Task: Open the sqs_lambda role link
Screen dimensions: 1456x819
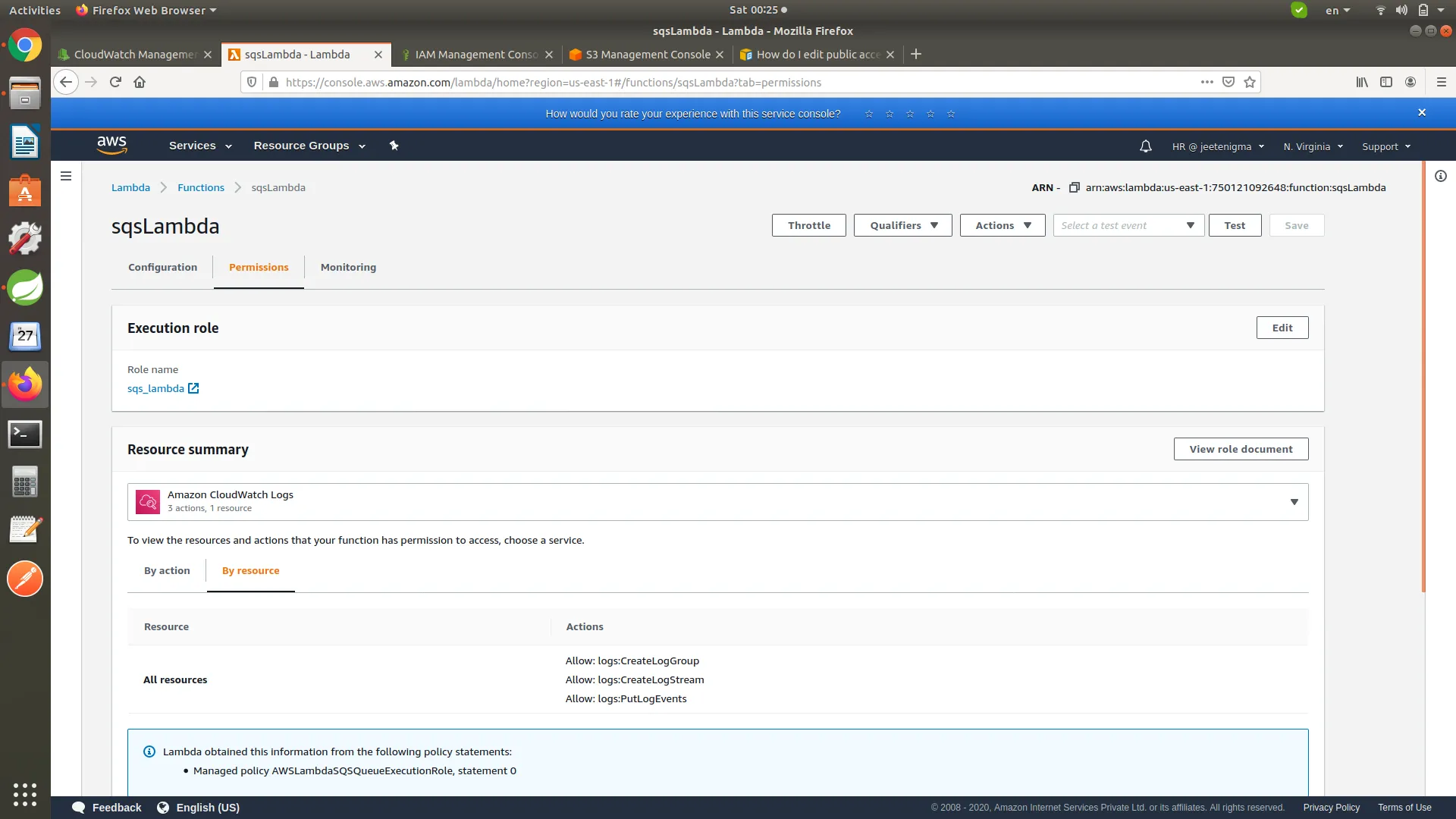Action: [155, 388]
